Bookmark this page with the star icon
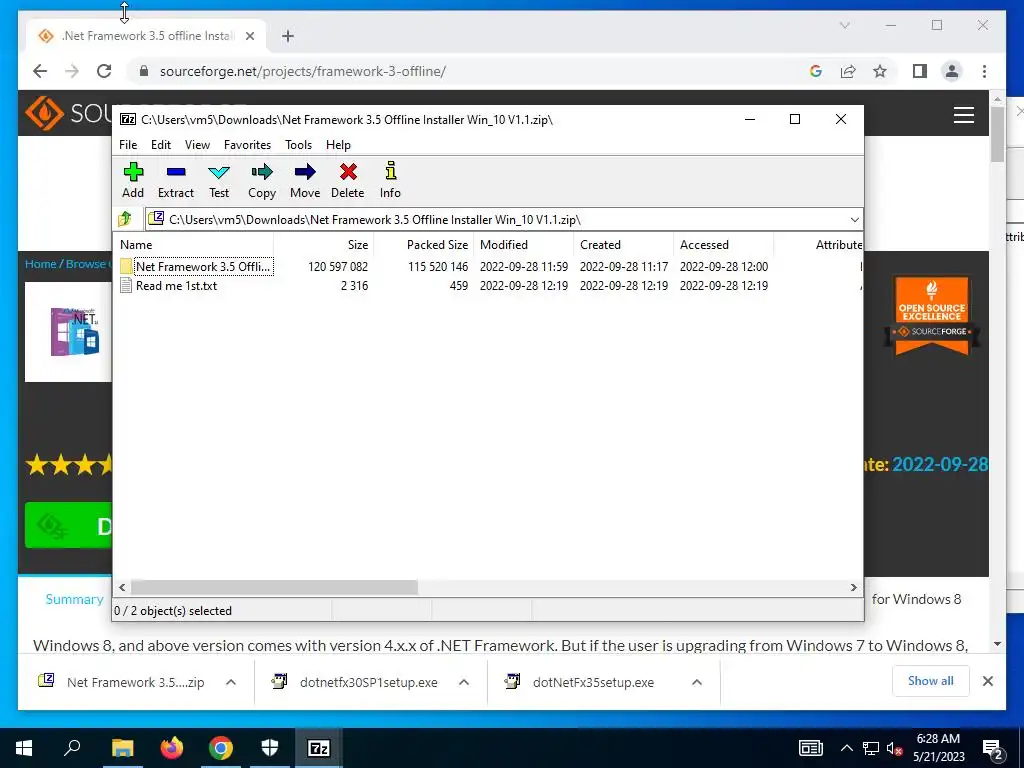The image size is (1024, 768). pyautogui.click(x=880, y=71)
